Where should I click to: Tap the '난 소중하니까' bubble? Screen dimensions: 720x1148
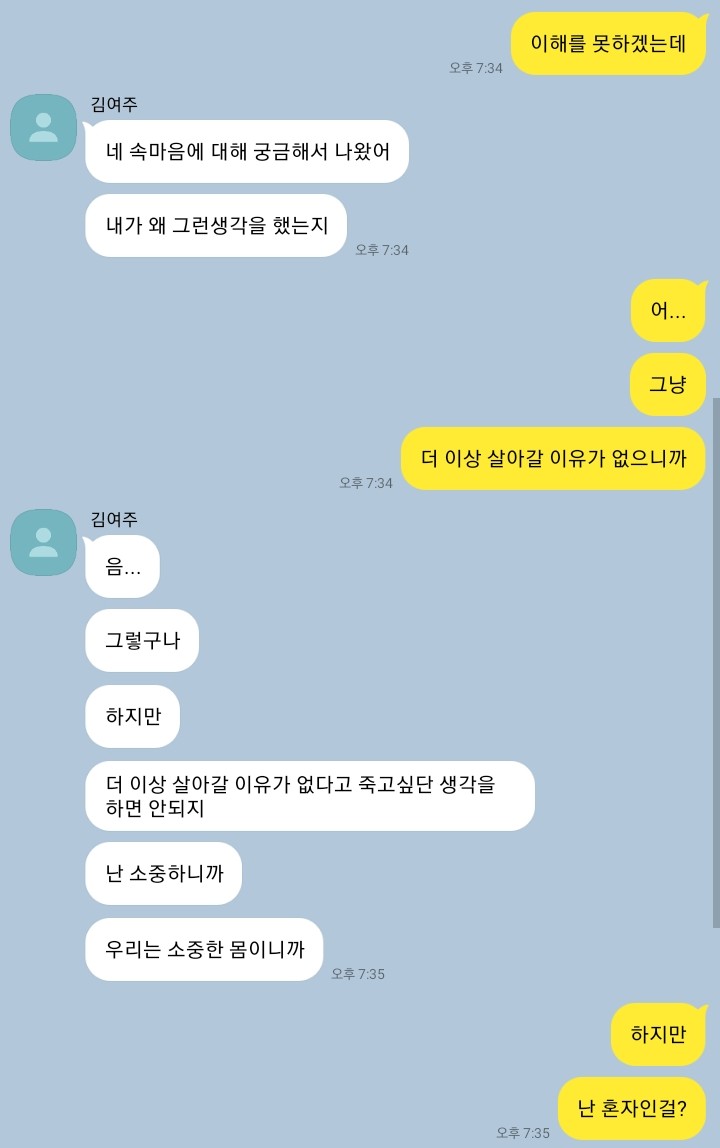tap(163, 873)
